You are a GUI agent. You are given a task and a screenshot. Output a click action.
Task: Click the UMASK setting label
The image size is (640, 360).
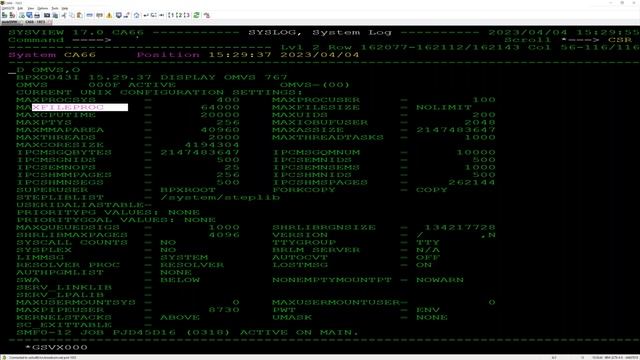pyautogui.click(x=292, y=318)
